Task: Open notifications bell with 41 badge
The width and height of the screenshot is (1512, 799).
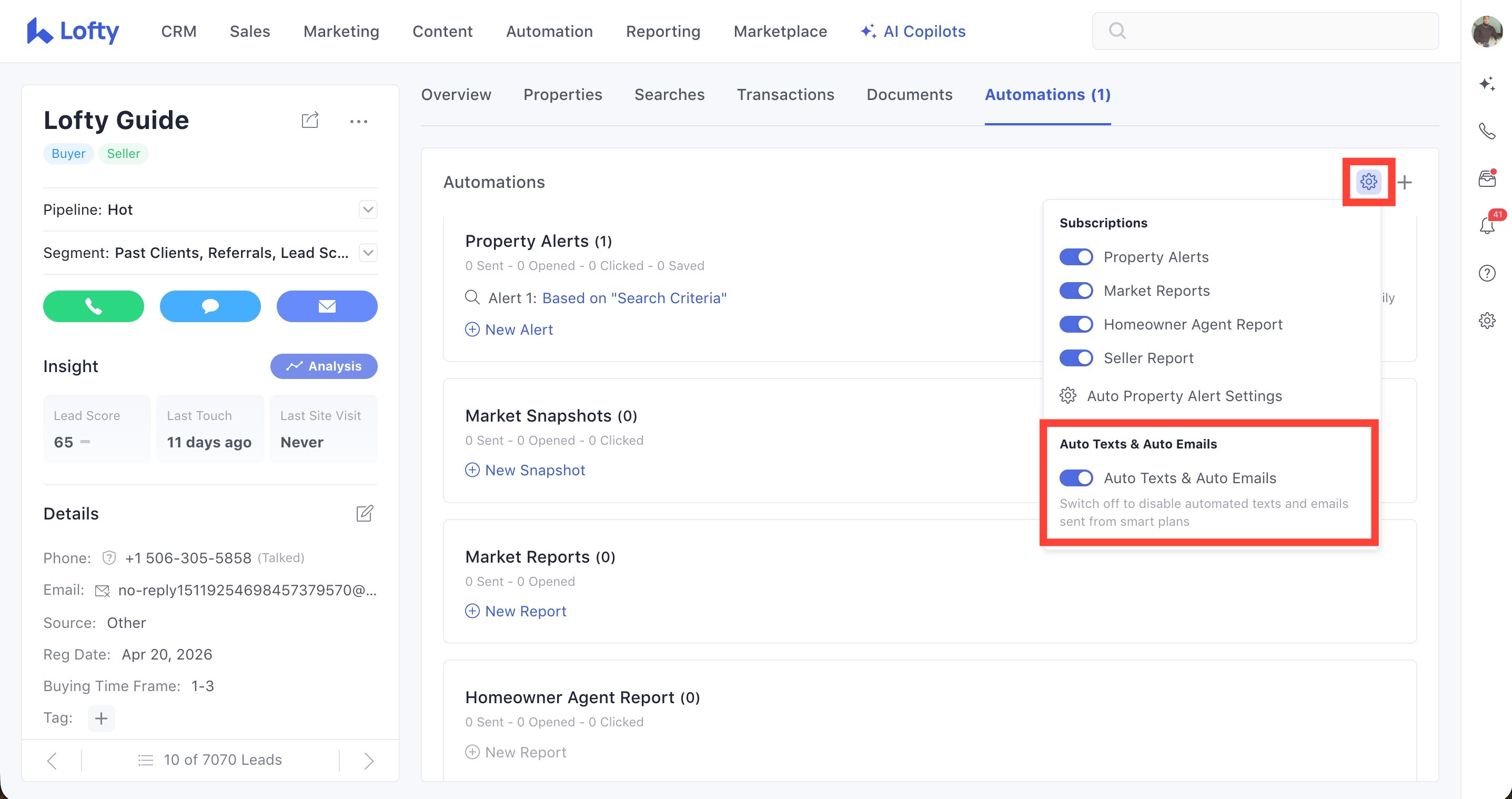Action: click(x=1488, y=224)
